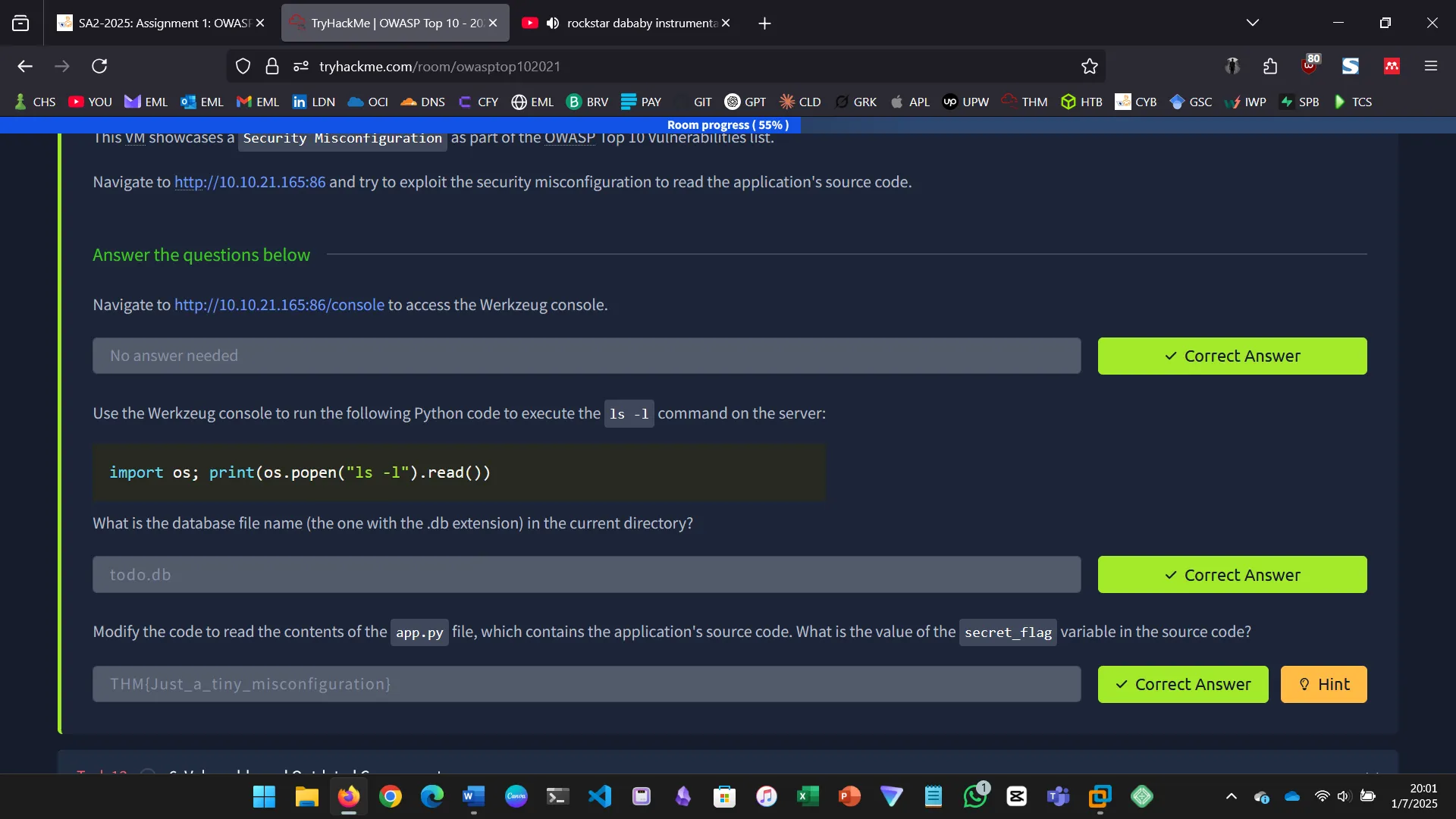Show hidden system tray icons chevron
Image resolution: width=1456 pixels, height=819 pixels.
[x=1232, y=796]
